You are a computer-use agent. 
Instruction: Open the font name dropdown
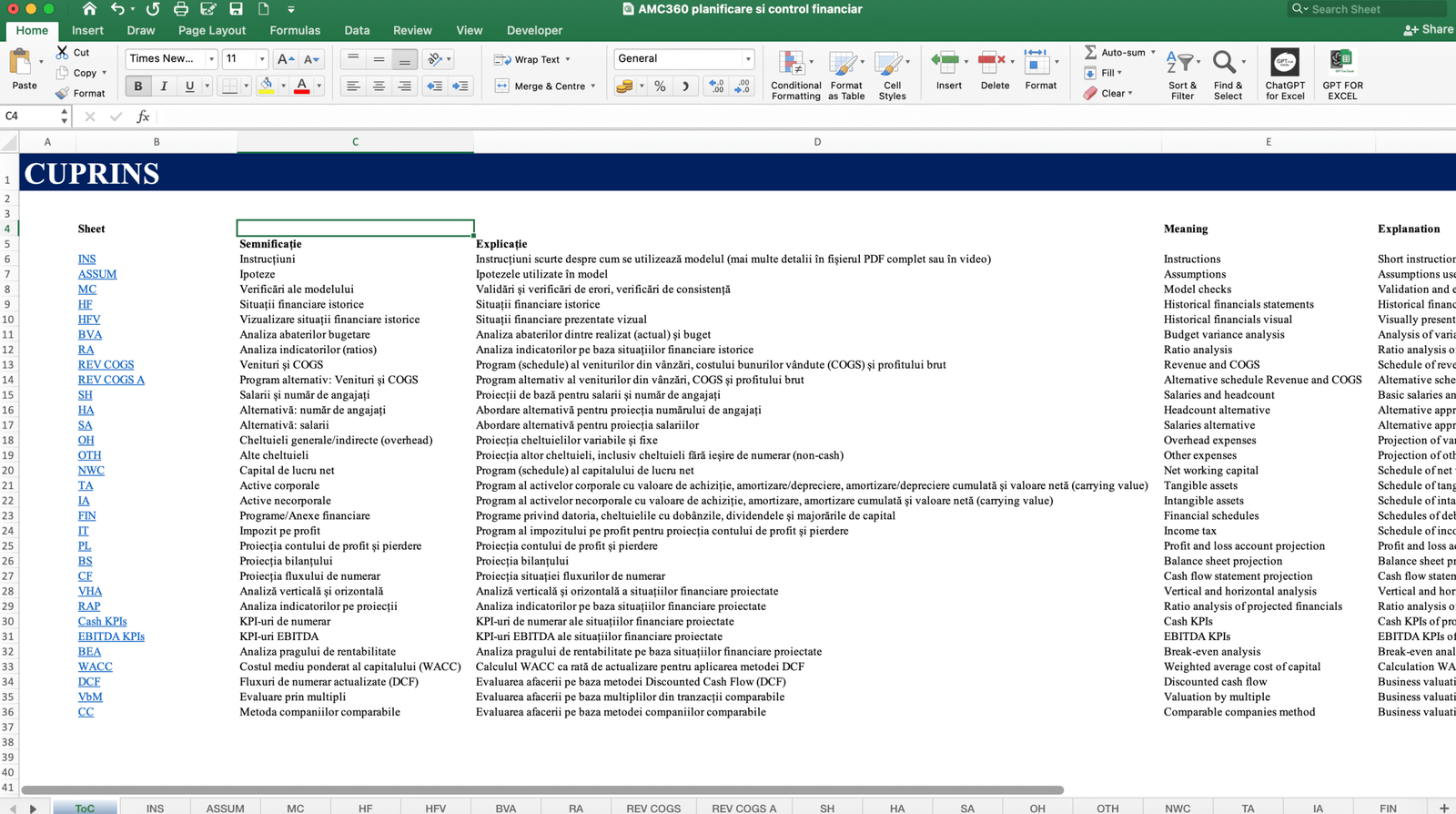click(x=211, y=59)
